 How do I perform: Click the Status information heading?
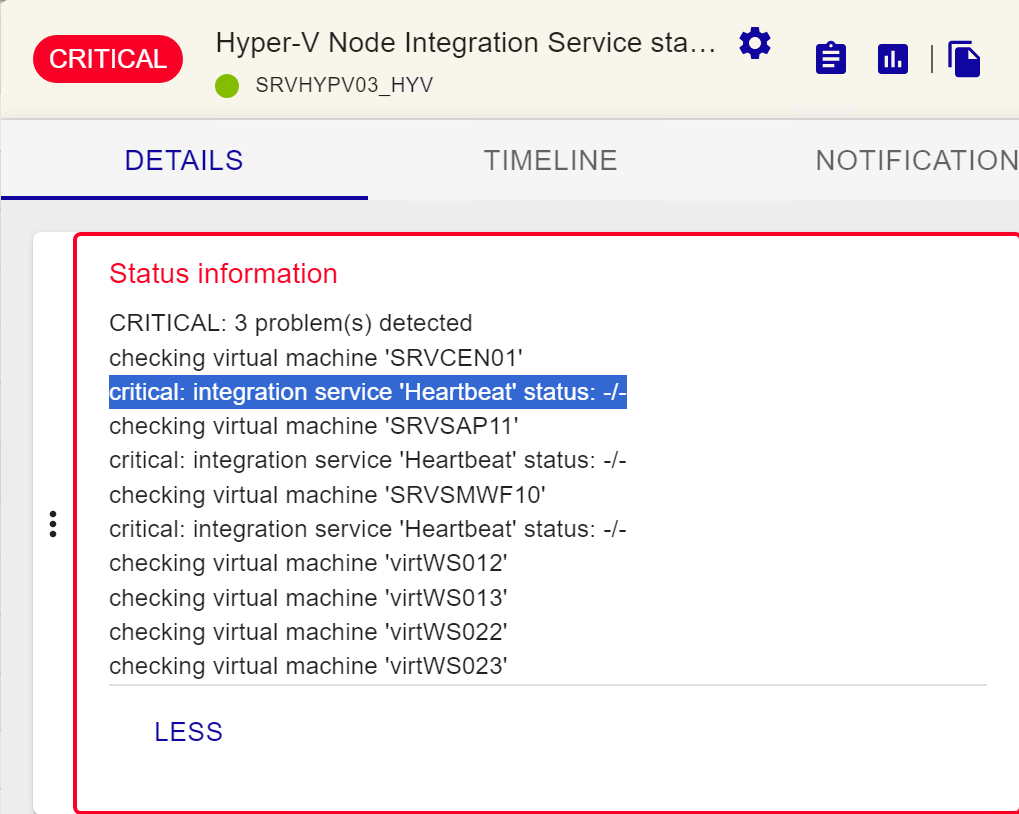(x=222, y=273)
